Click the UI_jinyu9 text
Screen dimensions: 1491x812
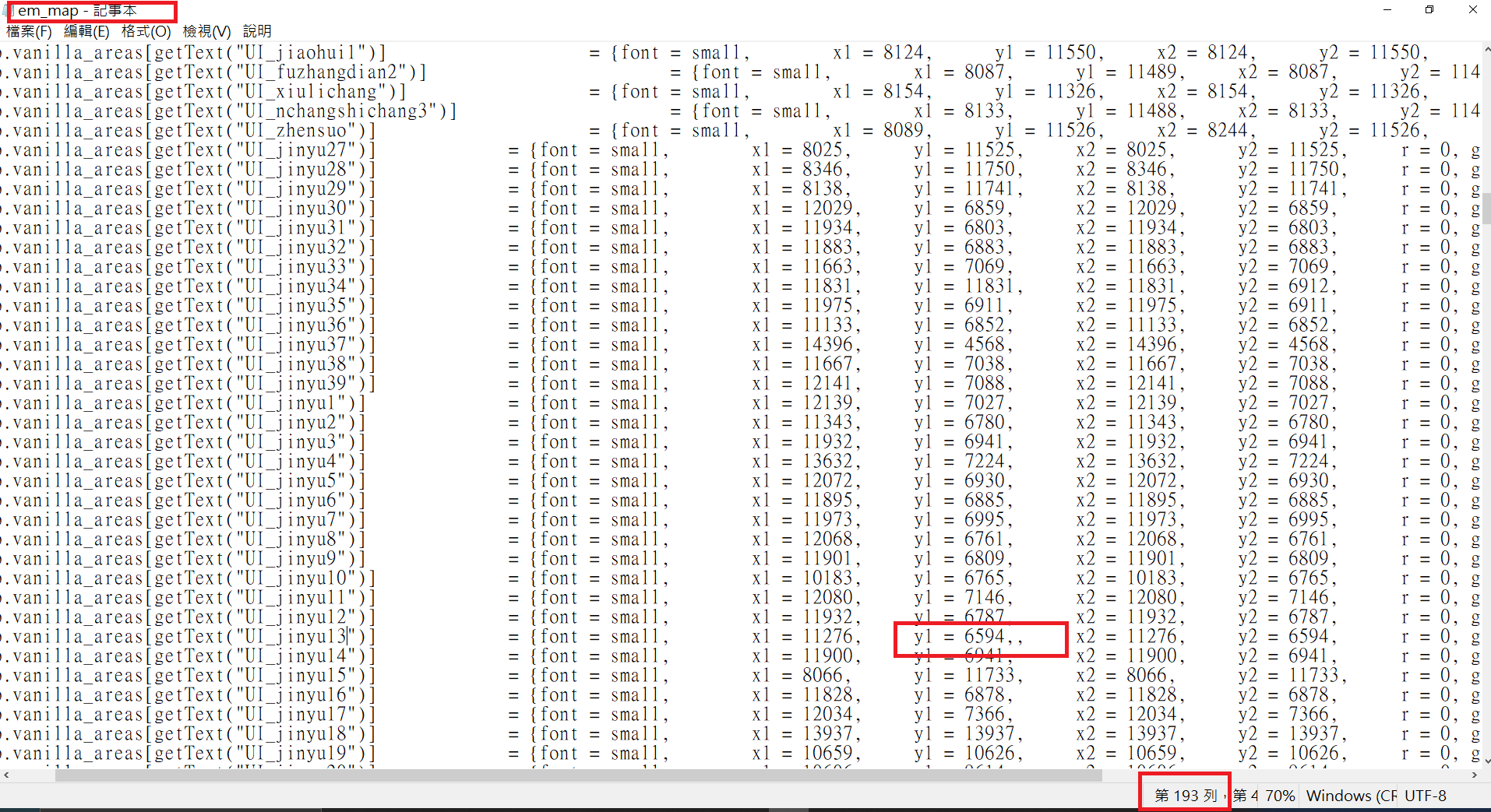pyautogui.click(x=291, y=559)
